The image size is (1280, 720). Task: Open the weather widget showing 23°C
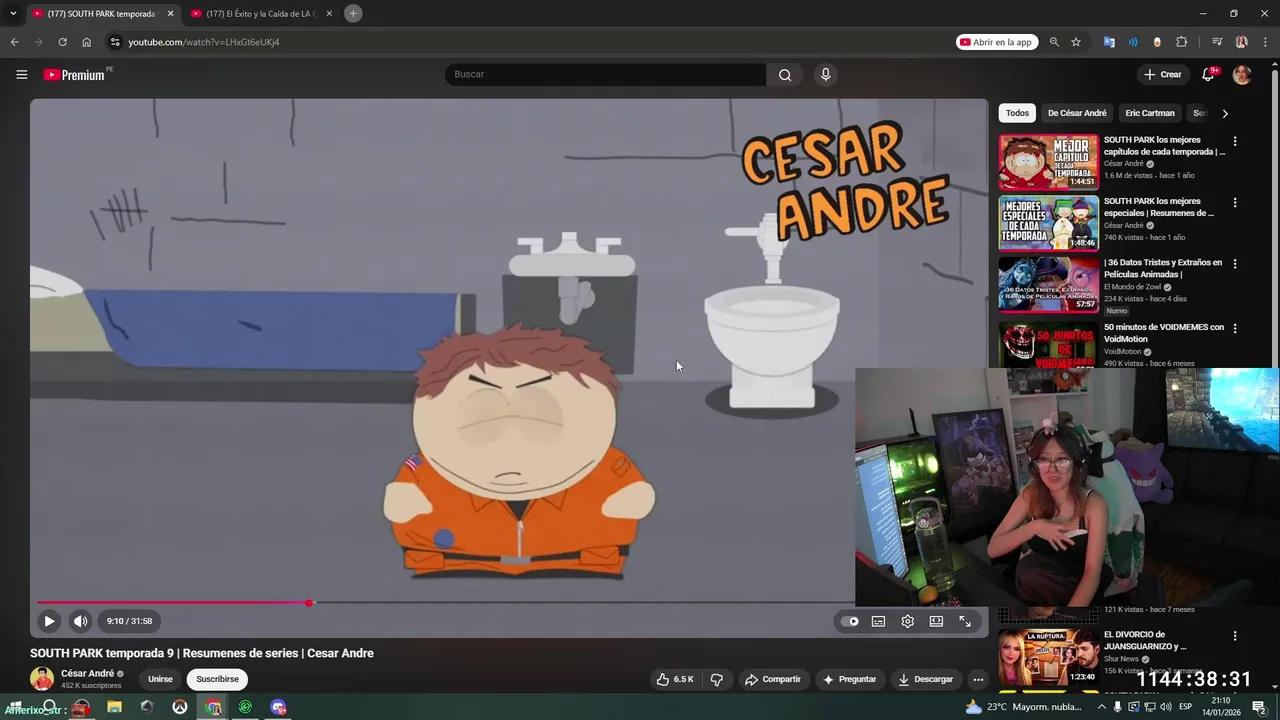pos(1024,707)
